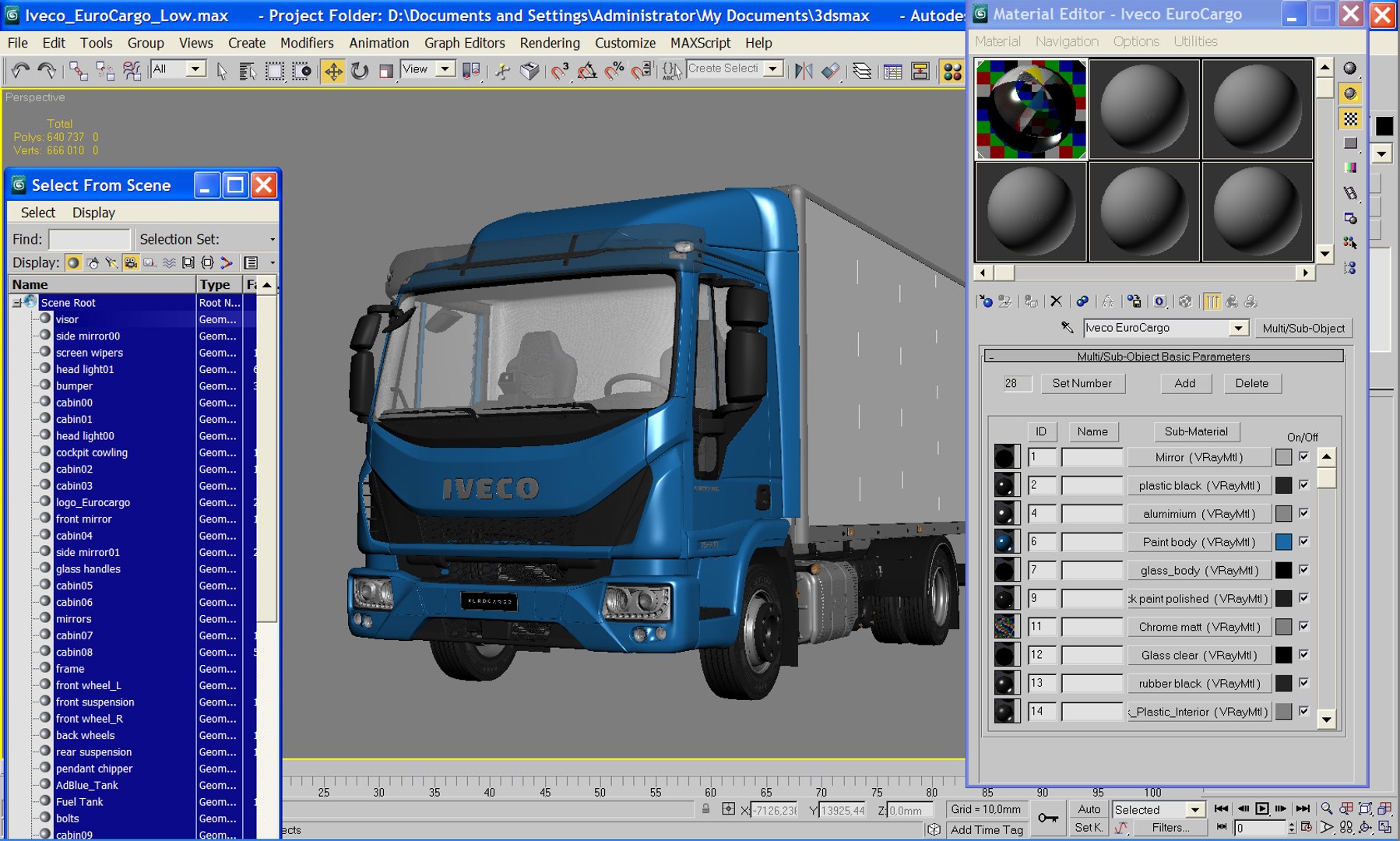Viewport: 1400px width, 841px height.
Task: Click the Zoom Extents All icon
Action: (x=1384, y=808)
